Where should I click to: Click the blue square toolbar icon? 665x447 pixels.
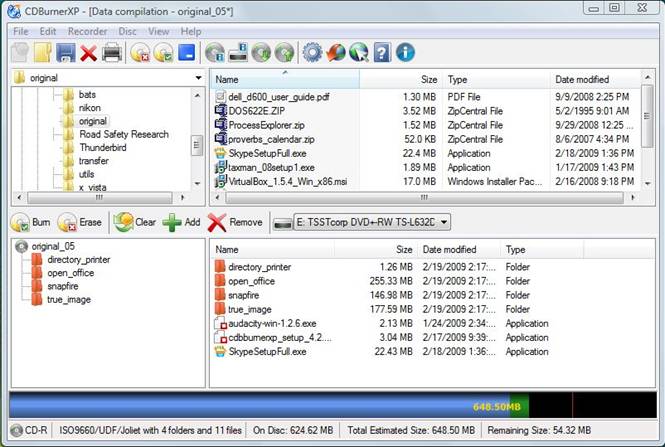[x=187, y=53]
